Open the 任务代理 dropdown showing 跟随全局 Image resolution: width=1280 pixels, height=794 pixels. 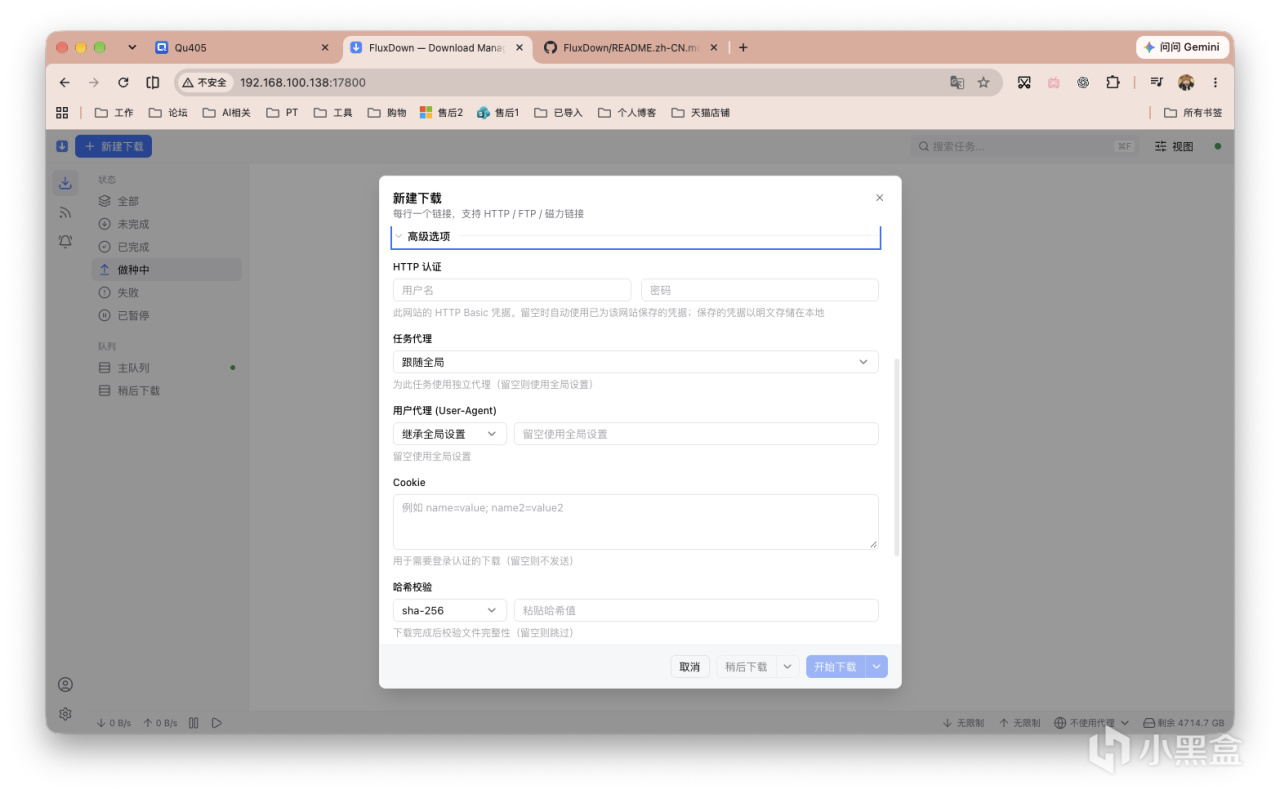[635, 362]
